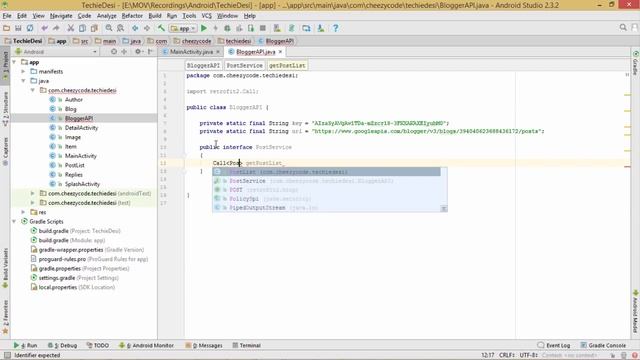640x360 pixels.
Task: Click the Find magnifier icon
Action: coord(109,28)
